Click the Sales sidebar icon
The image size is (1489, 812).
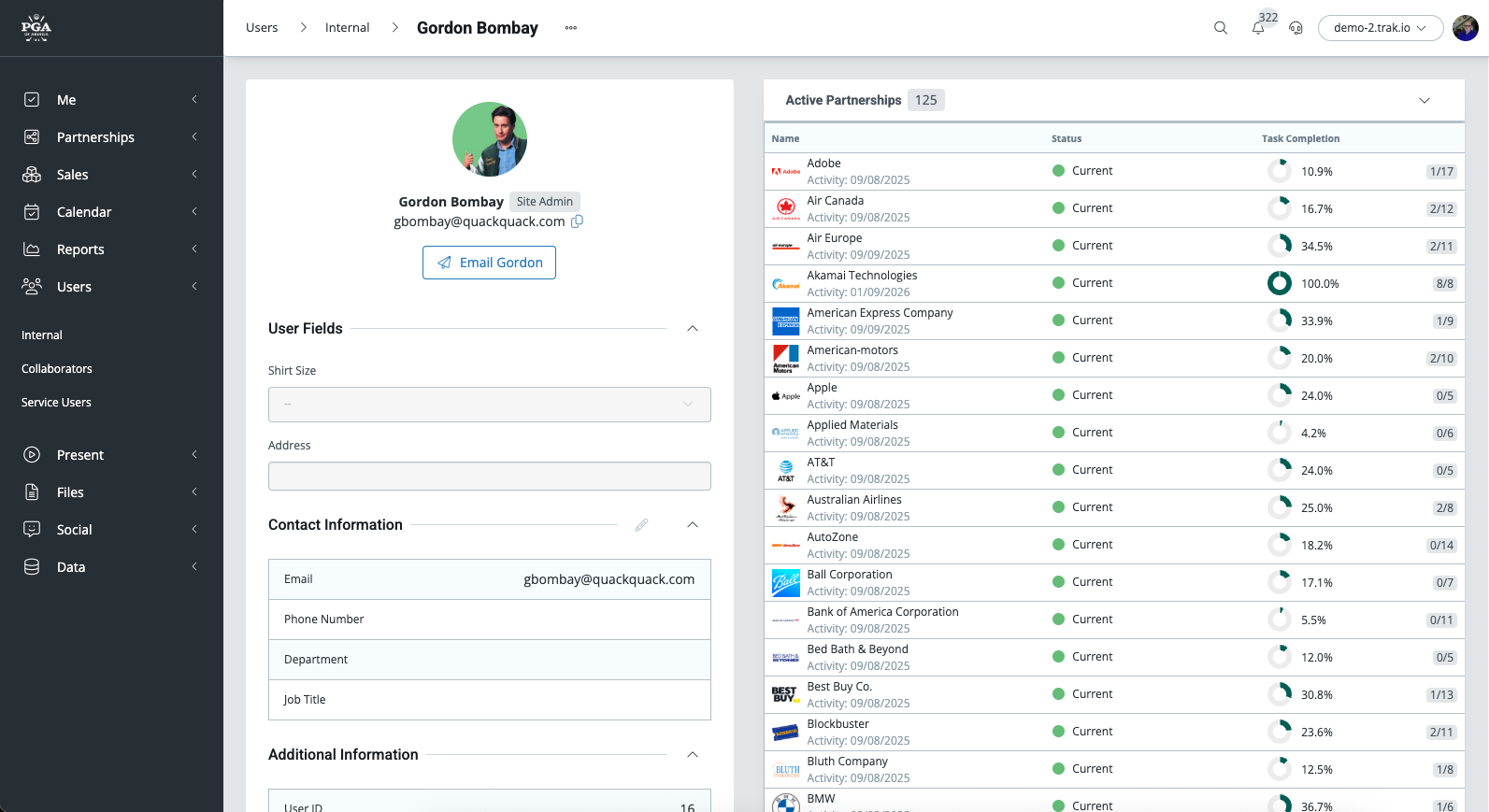tap(32, 175)
